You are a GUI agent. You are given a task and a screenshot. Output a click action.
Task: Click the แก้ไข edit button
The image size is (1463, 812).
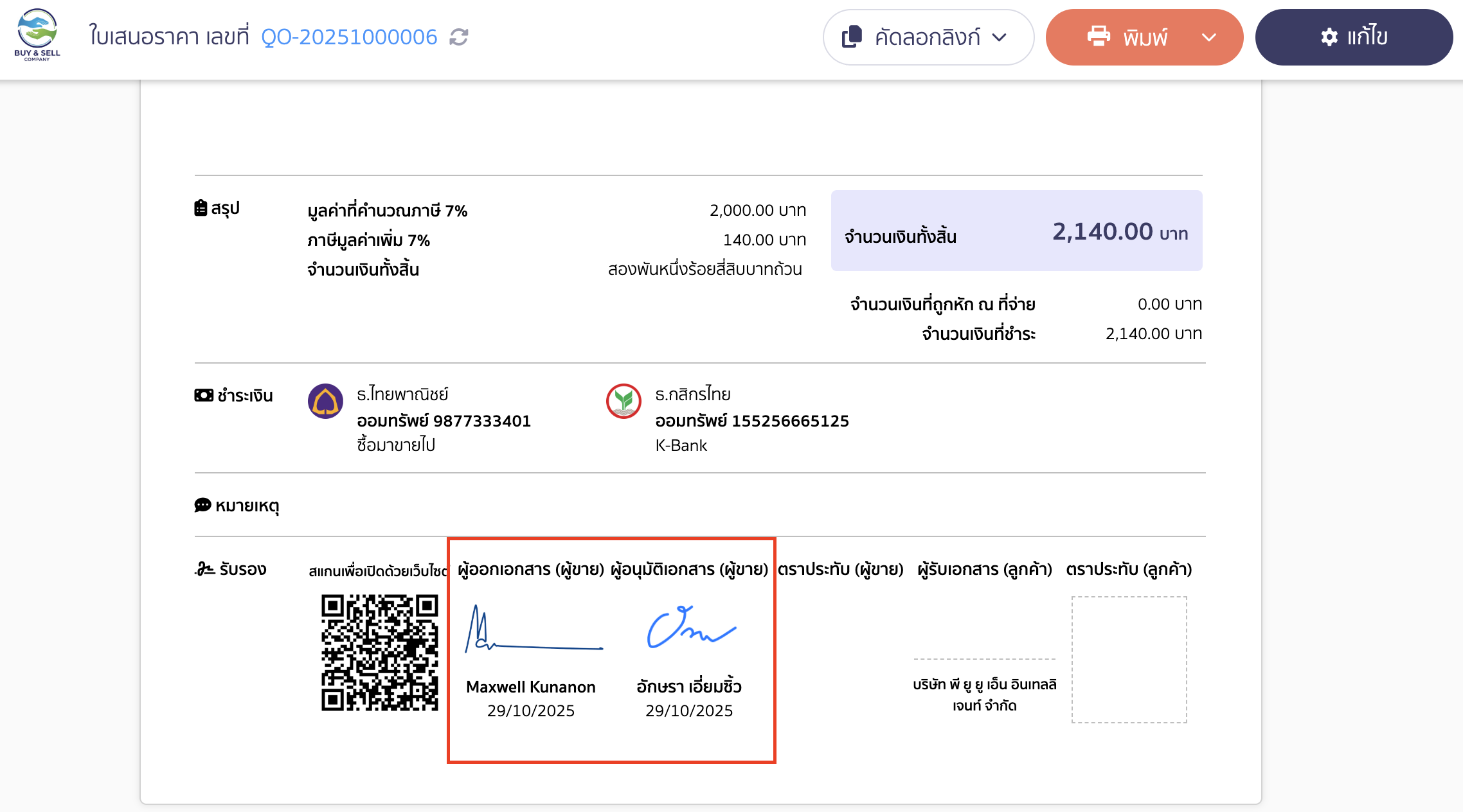click(x=1354, y=37)
